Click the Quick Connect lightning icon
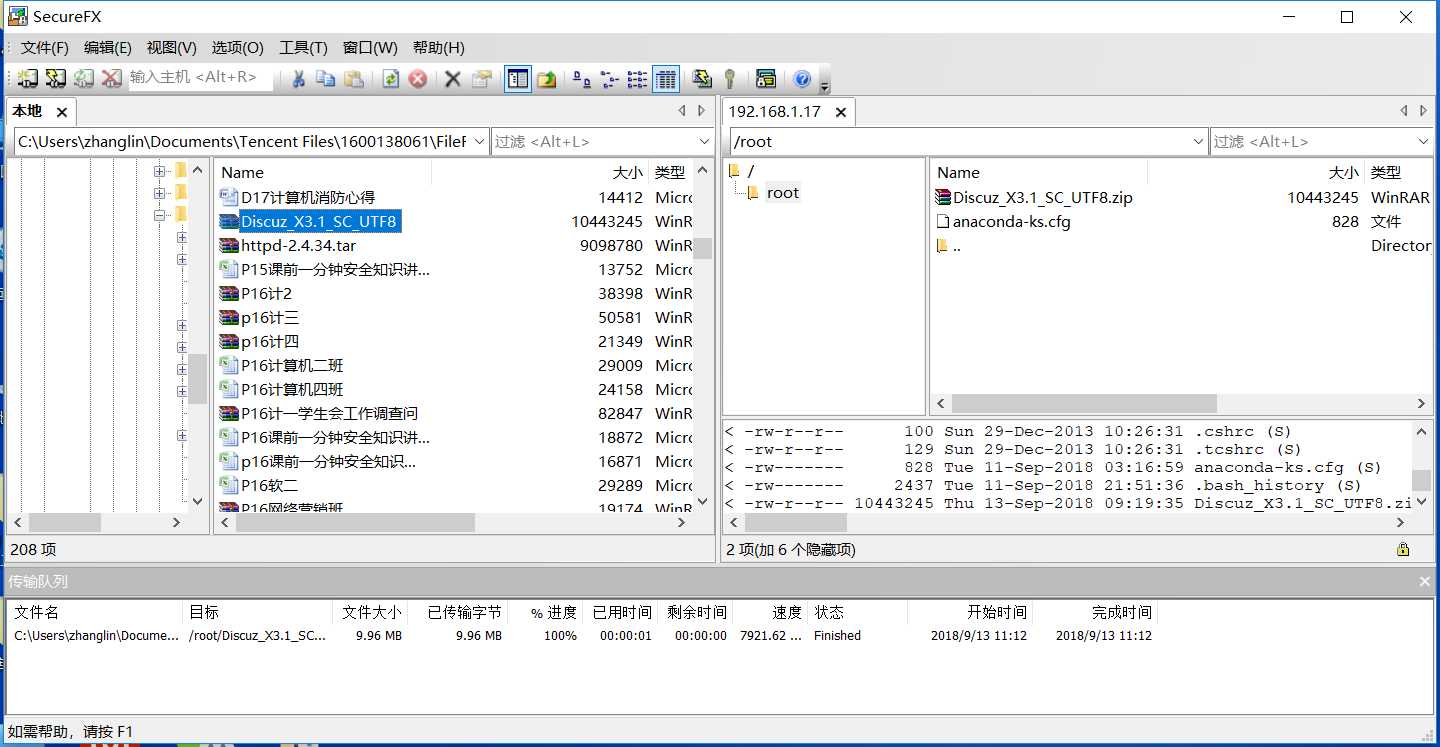Image resolution: width=1440 pixels, height=747 pixels. point(55,78)
